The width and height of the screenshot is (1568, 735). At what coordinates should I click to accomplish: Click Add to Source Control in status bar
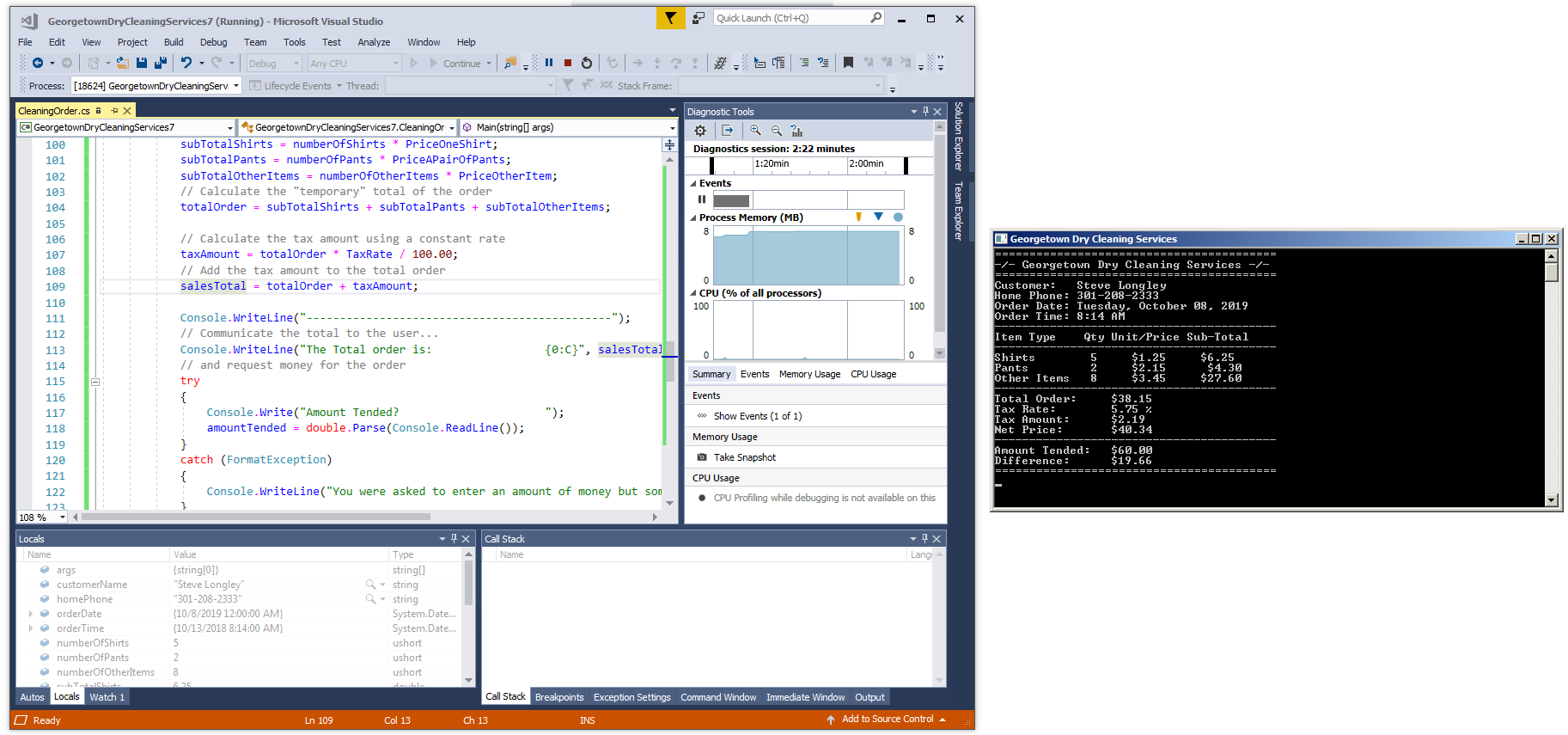click(887, 720)
